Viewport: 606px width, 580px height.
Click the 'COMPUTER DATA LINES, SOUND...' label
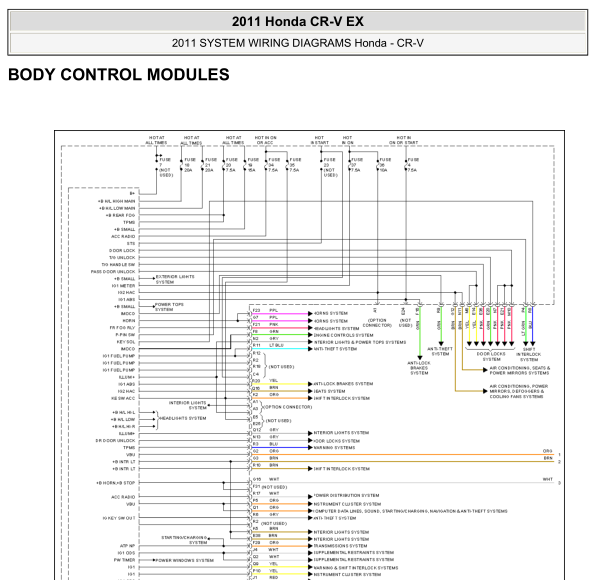click(x=410, y=511)
